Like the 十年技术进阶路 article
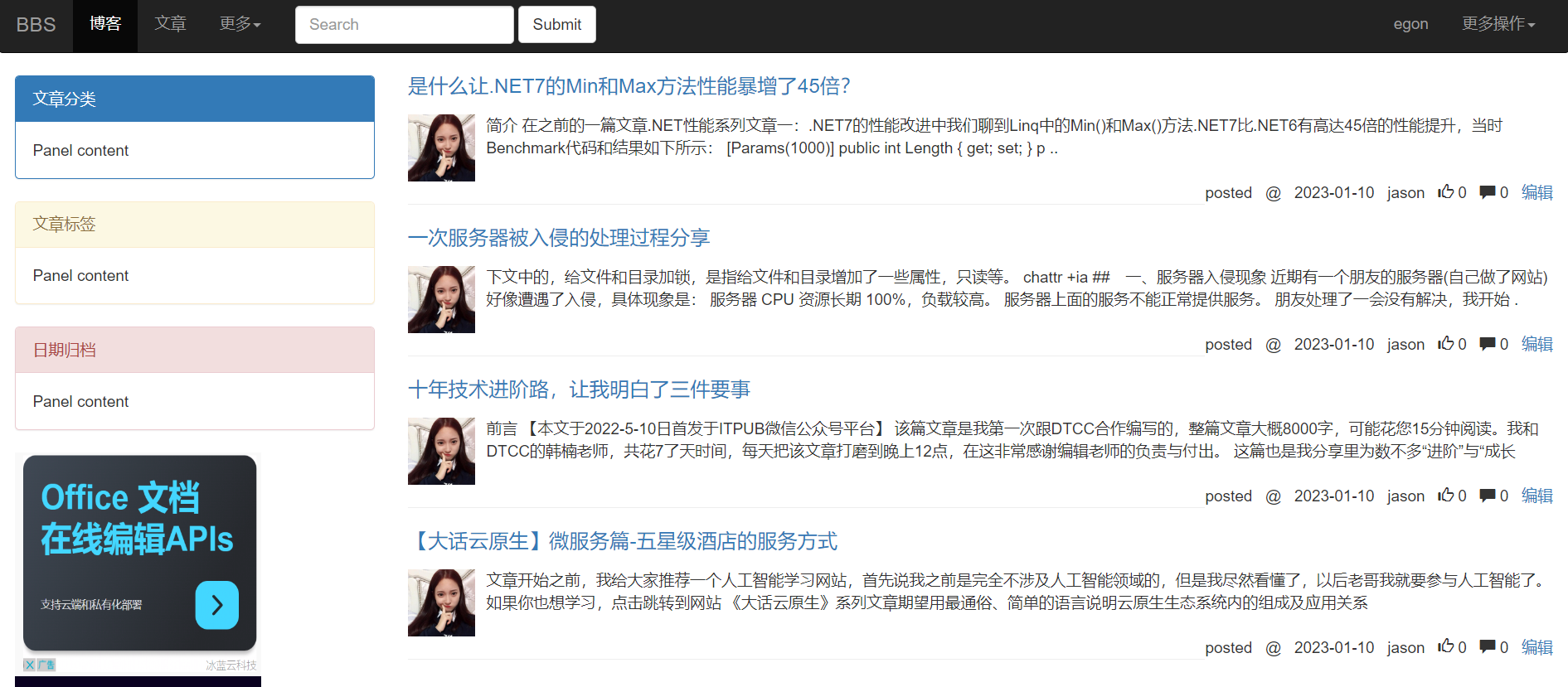Viewport: 1568px width, 687px height. tap(1445, 495)
